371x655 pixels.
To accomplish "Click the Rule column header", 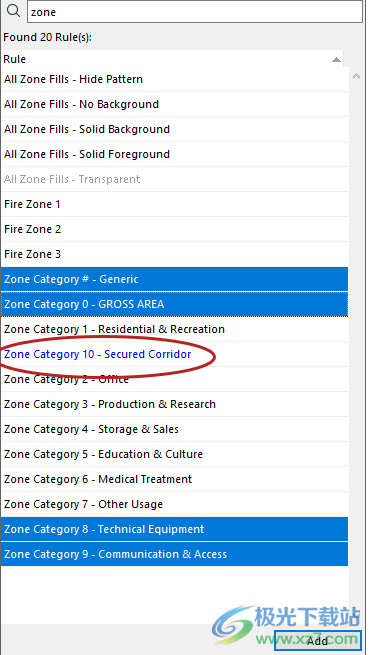I will [x=172, y=59].
